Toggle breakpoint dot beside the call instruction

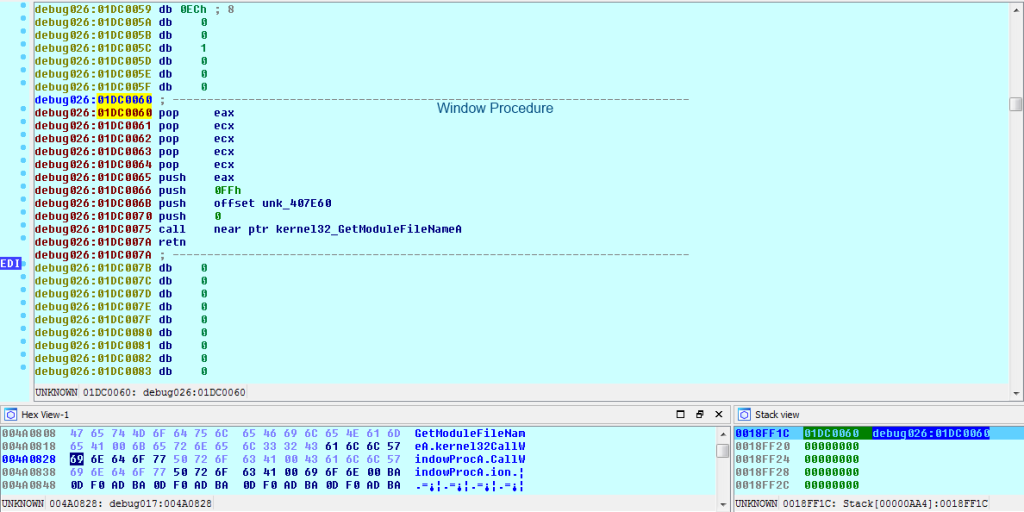click(22, 229)
